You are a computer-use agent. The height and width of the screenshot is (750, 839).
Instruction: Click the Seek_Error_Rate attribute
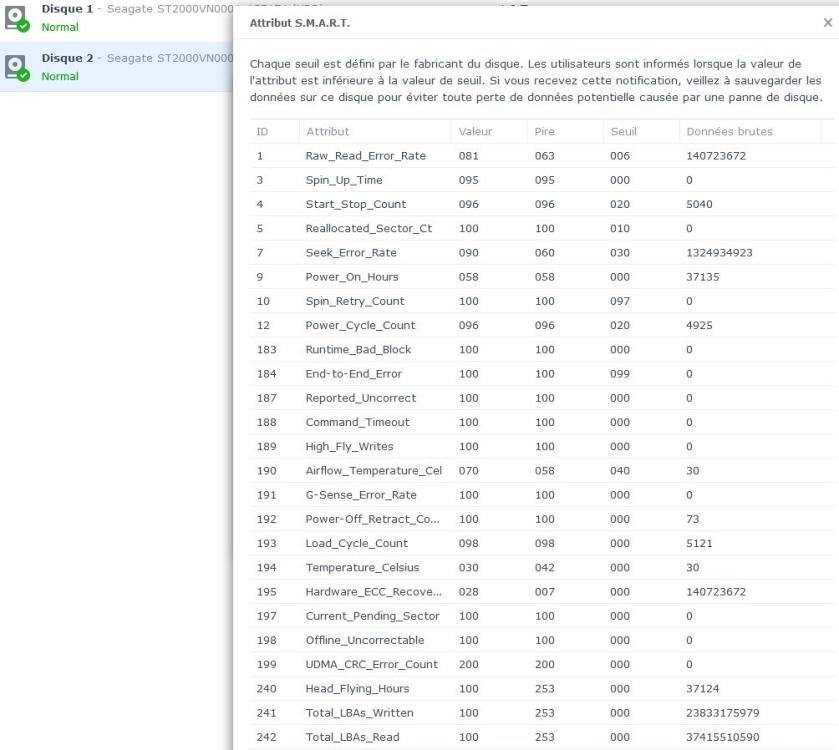coord(351,253)
